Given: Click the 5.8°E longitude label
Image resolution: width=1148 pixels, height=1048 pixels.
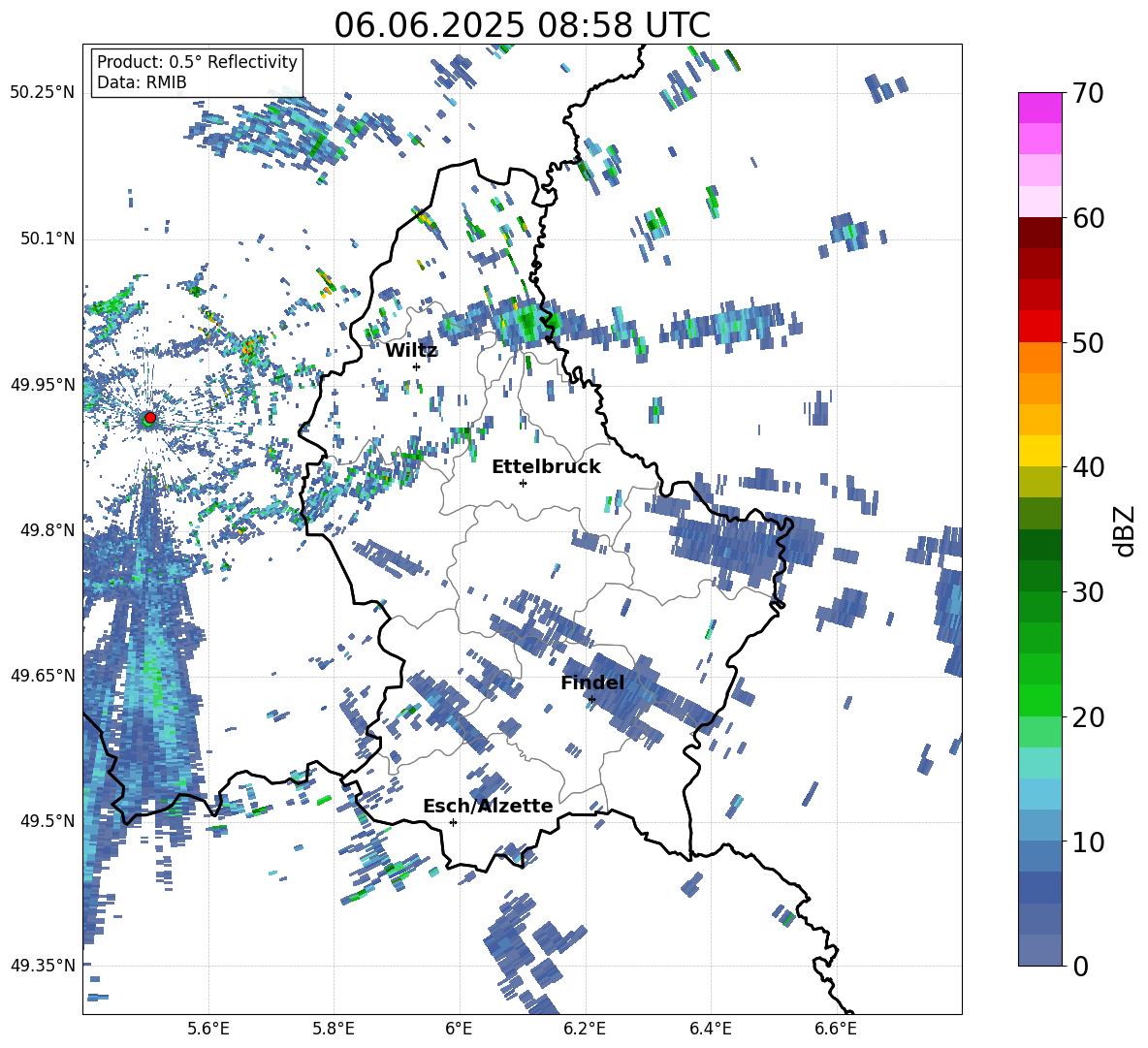Looking at the screenshot, I should (334, 1029).
